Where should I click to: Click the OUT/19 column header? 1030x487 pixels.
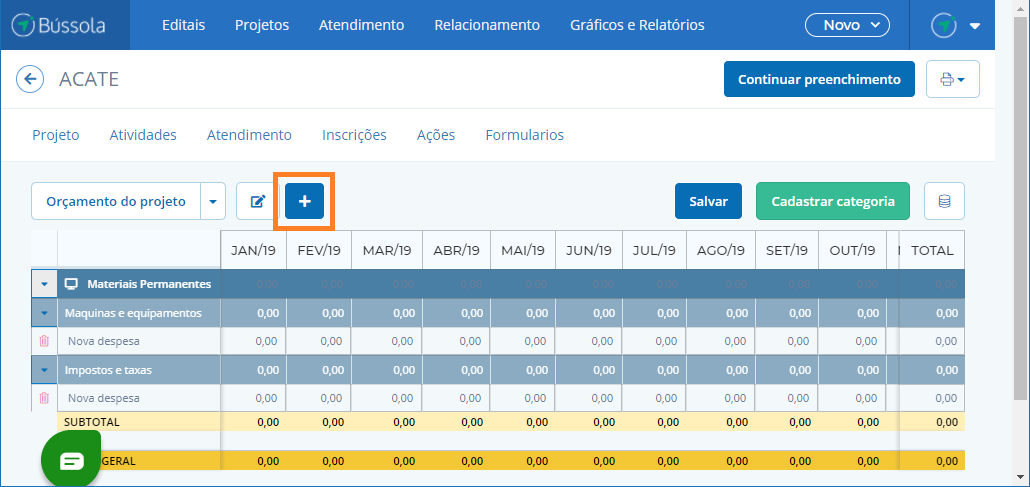[x=852, y=250]
